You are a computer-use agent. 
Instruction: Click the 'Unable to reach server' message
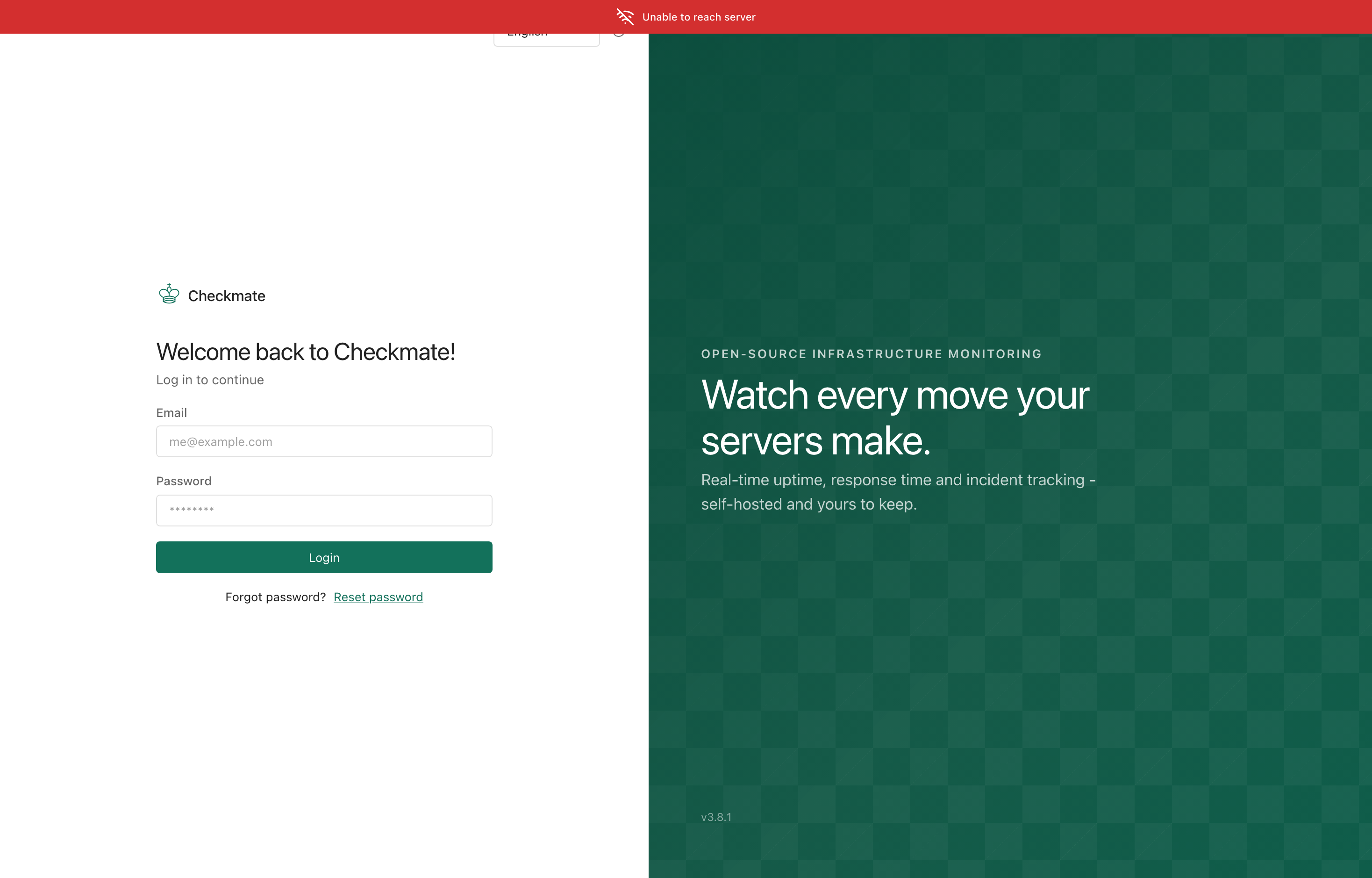[x=699, y=17]
